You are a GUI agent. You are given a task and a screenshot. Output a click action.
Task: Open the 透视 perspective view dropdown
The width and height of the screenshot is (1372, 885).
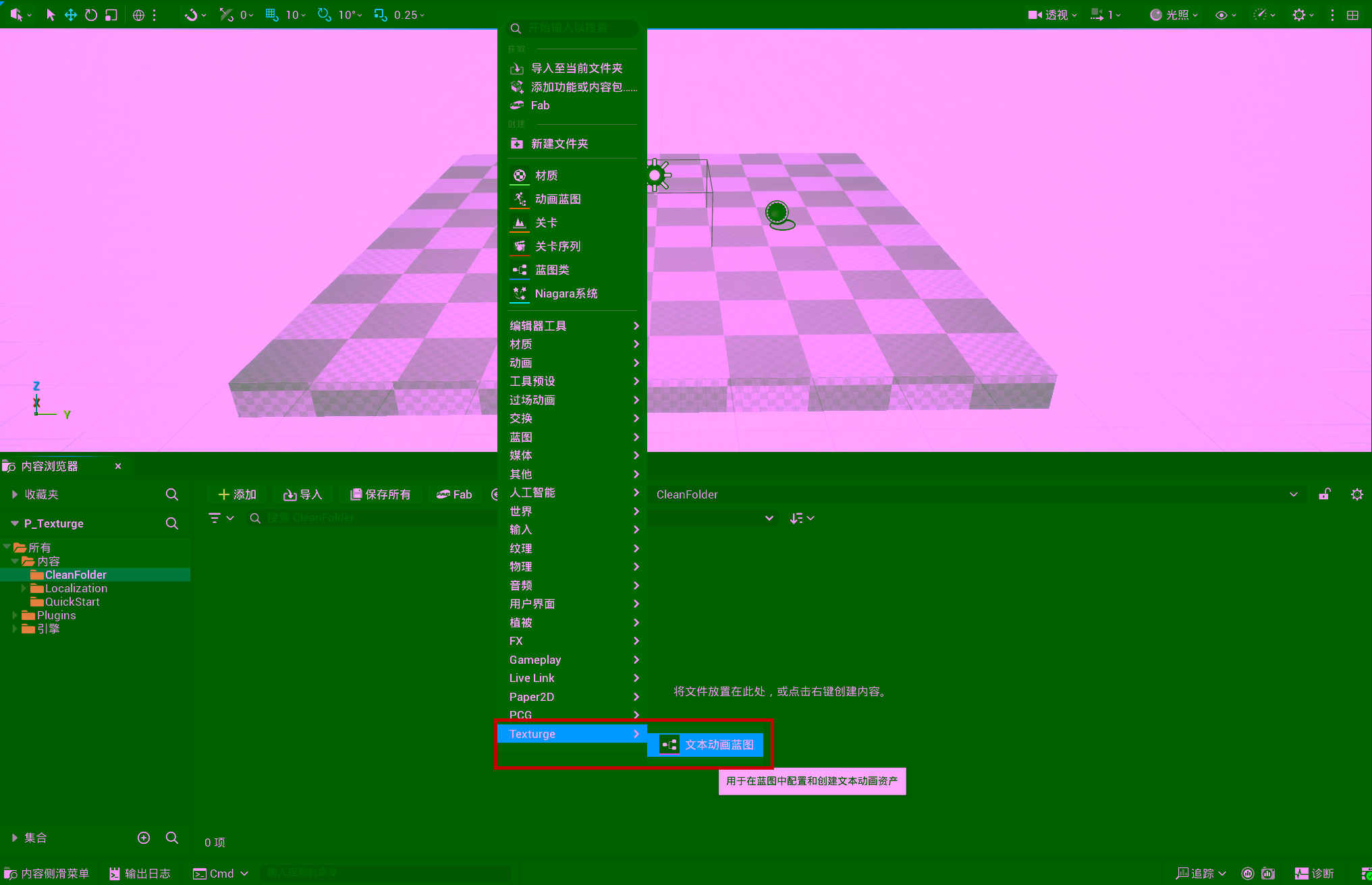click(x=1052, y=15)
